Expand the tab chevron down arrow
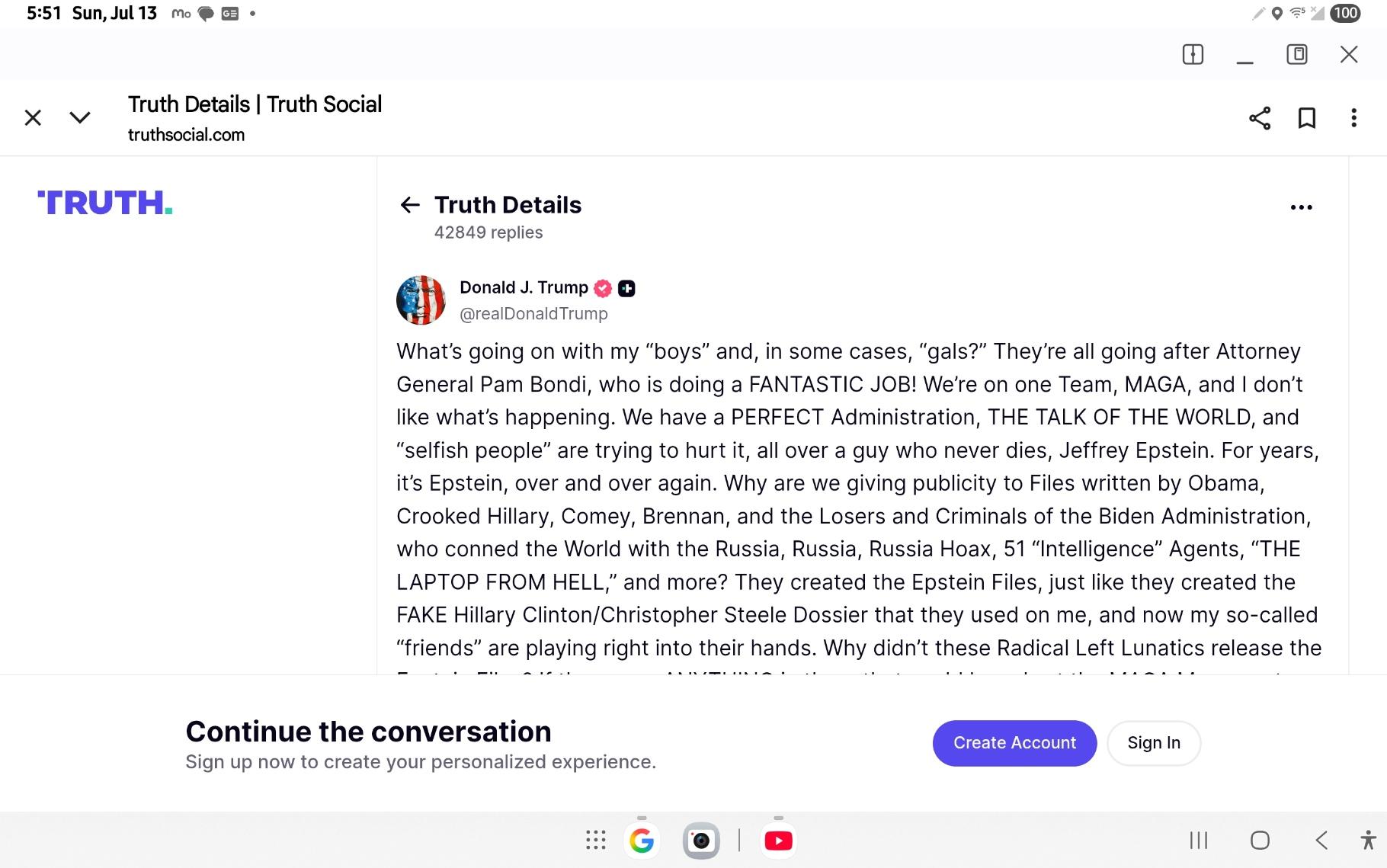 click(x=80, y=118)
